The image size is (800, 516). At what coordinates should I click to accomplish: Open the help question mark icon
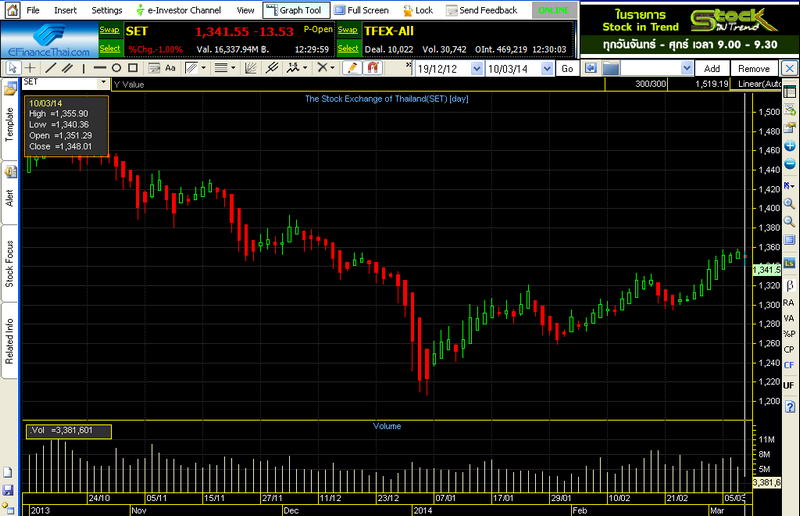[x=789, y=407]
